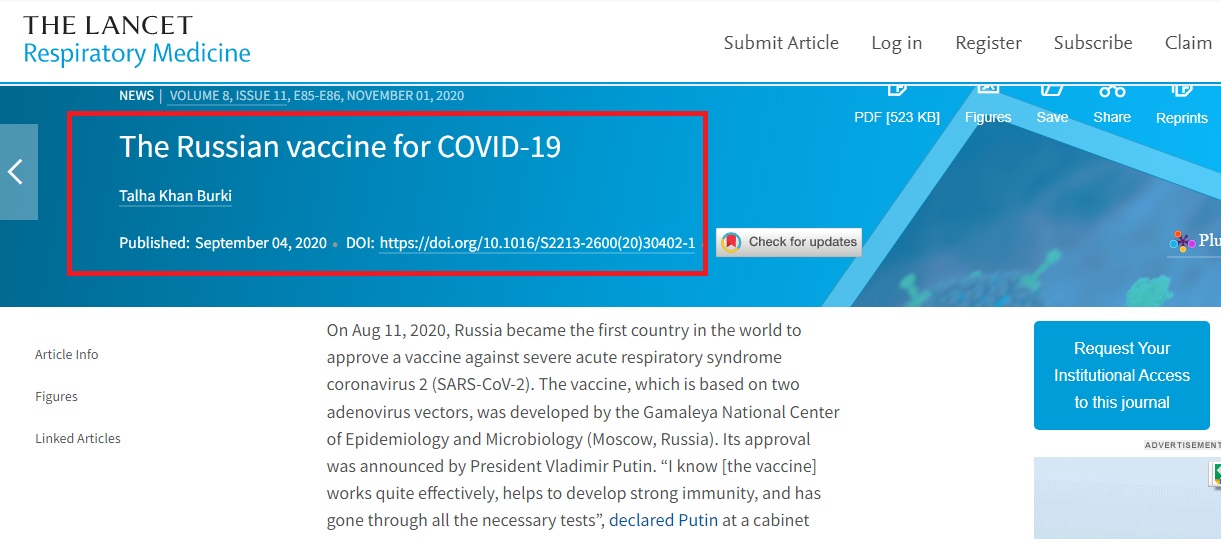Click the article title 'The Russian vaccine for COVID-19'
The width and height of the screenshot is (1221, 539).
pyautogui.click(x=340, y=147)
